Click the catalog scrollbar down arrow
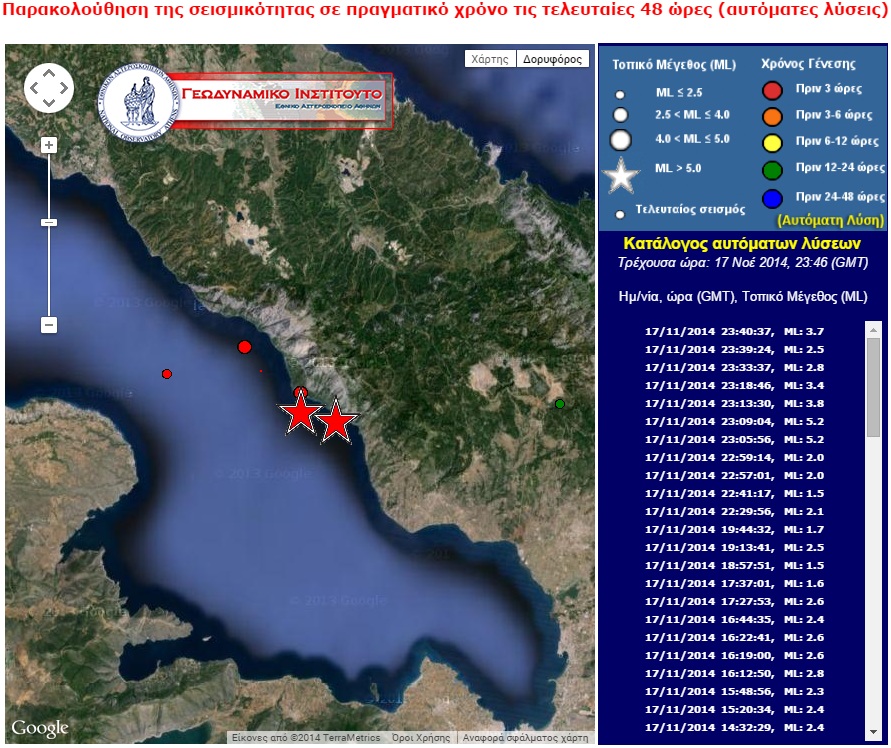 point(873,732)
